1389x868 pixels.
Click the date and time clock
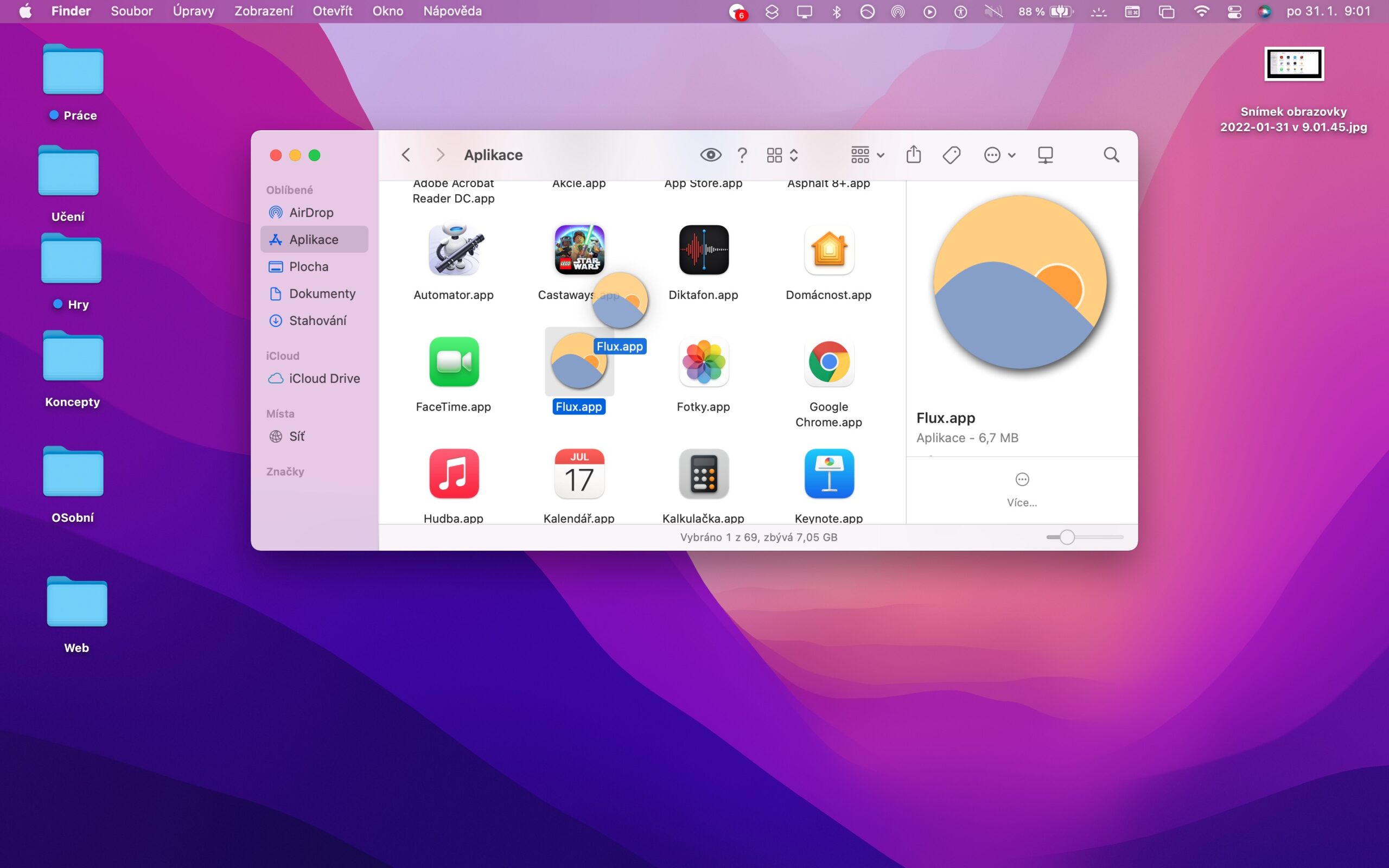[1328, 11]
